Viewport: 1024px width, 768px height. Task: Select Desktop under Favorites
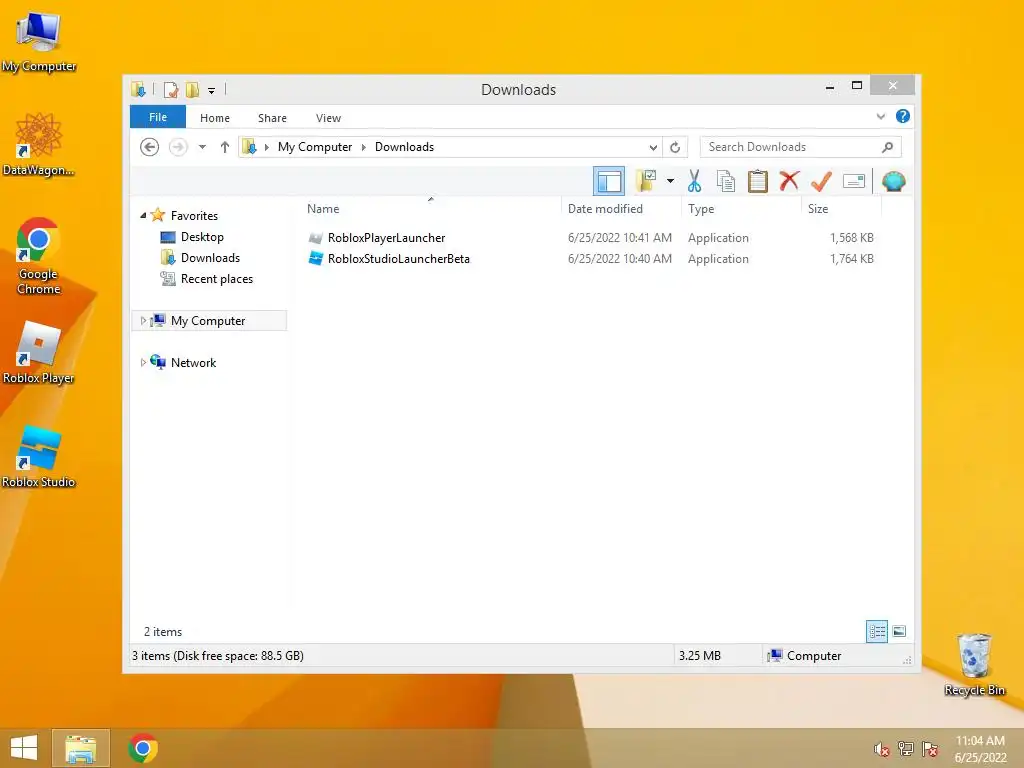coord(202,237)
